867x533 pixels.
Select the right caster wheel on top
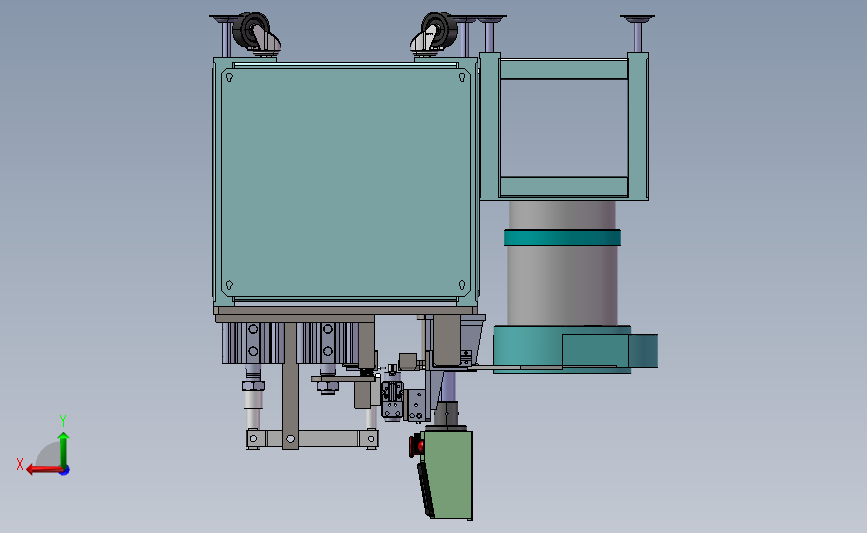(x=439, y=30)
